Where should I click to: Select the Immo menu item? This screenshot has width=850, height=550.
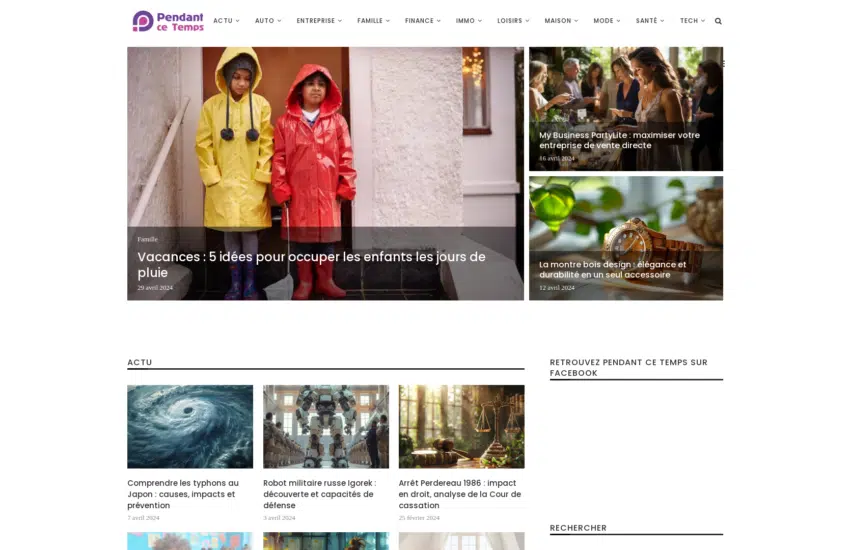[468, 21]
